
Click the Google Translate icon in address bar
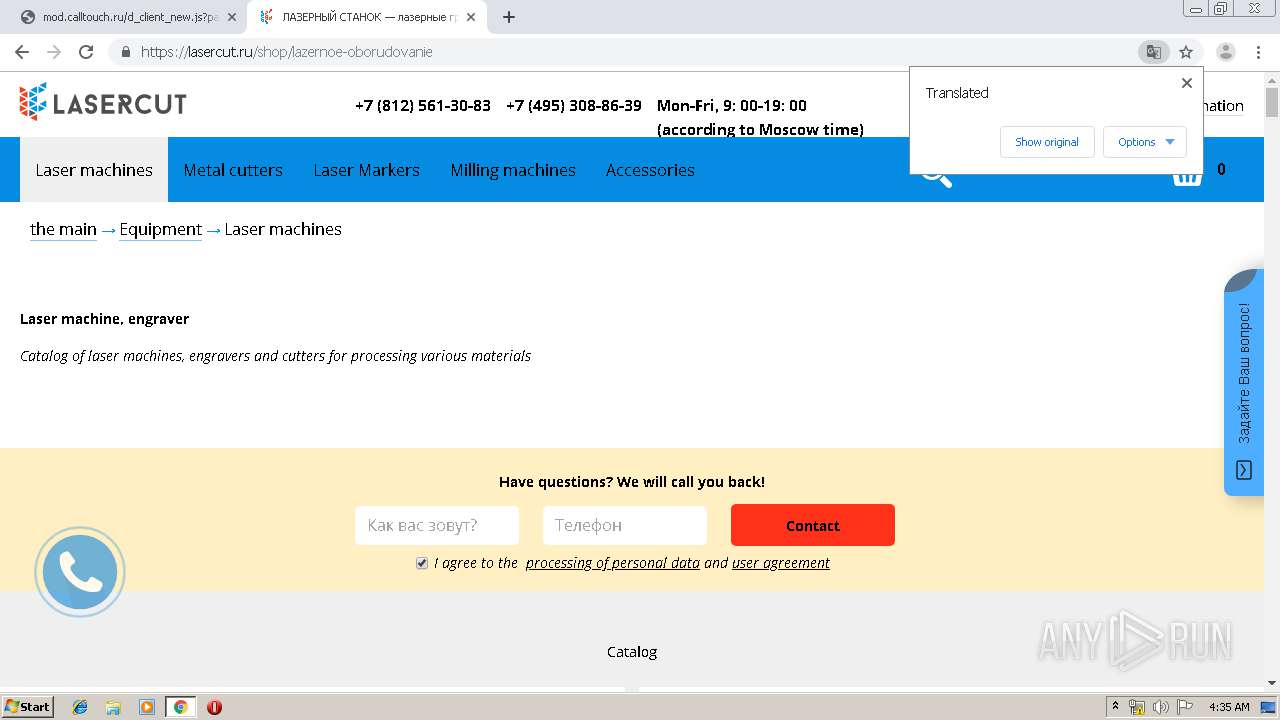[x=1153, y=52]
